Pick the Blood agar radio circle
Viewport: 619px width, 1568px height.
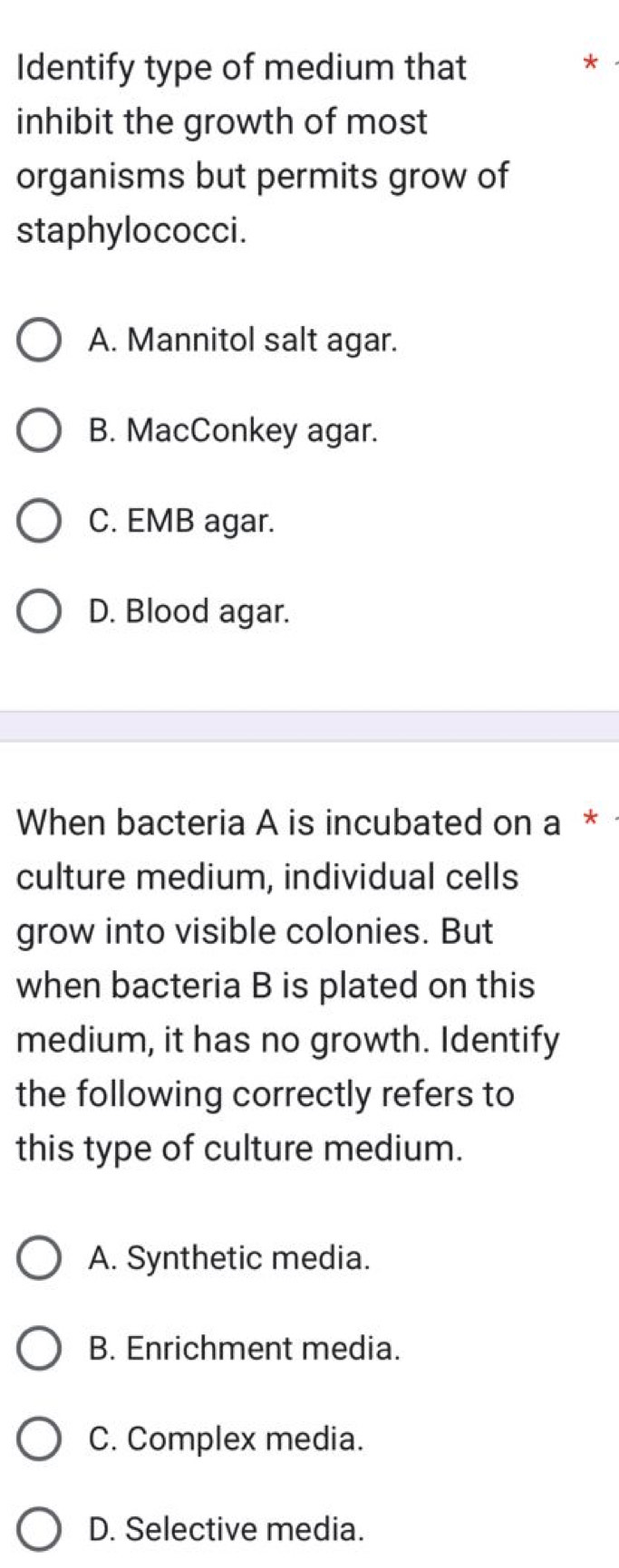[39, 612]
